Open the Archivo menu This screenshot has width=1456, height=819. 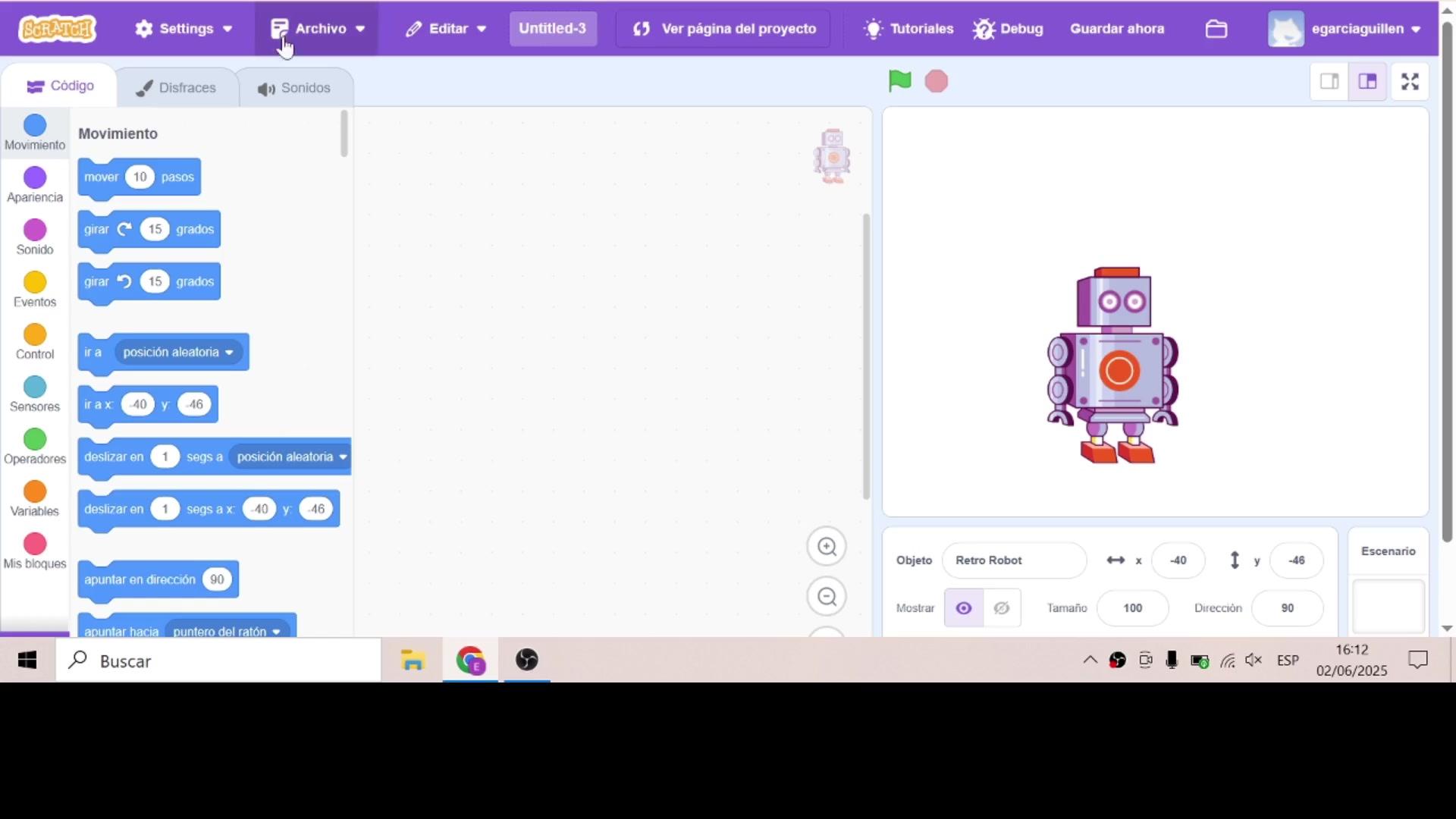tap(317, 29)
